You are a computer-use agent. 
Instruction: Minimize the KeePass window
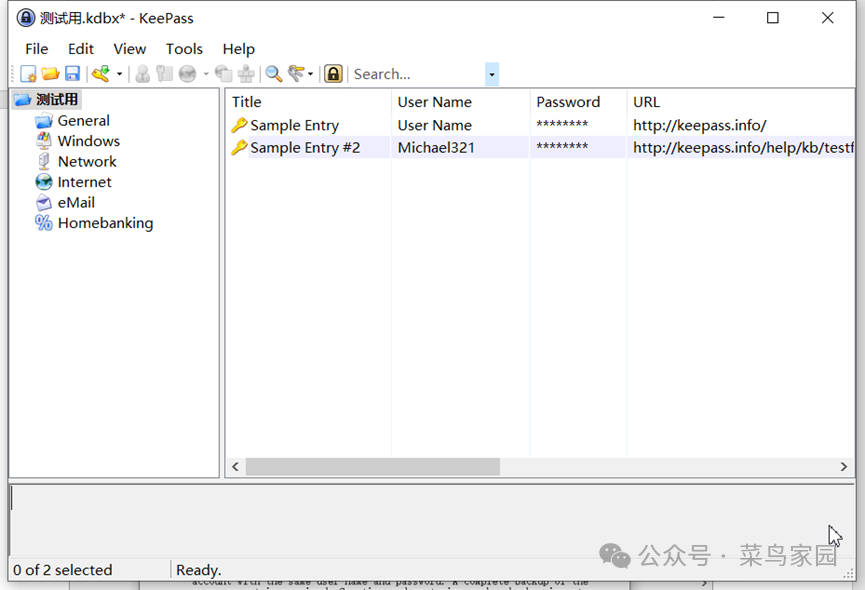pyautogui.click(x=719, y=18)
